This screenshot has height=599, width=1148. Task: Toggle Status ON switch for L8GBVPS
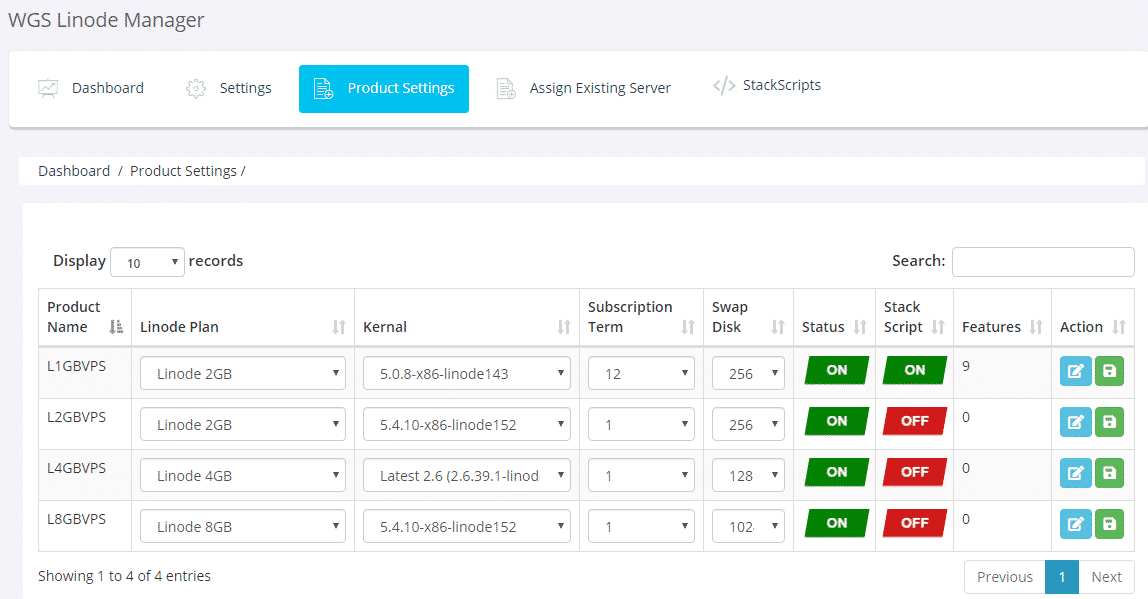click(836, 523)
